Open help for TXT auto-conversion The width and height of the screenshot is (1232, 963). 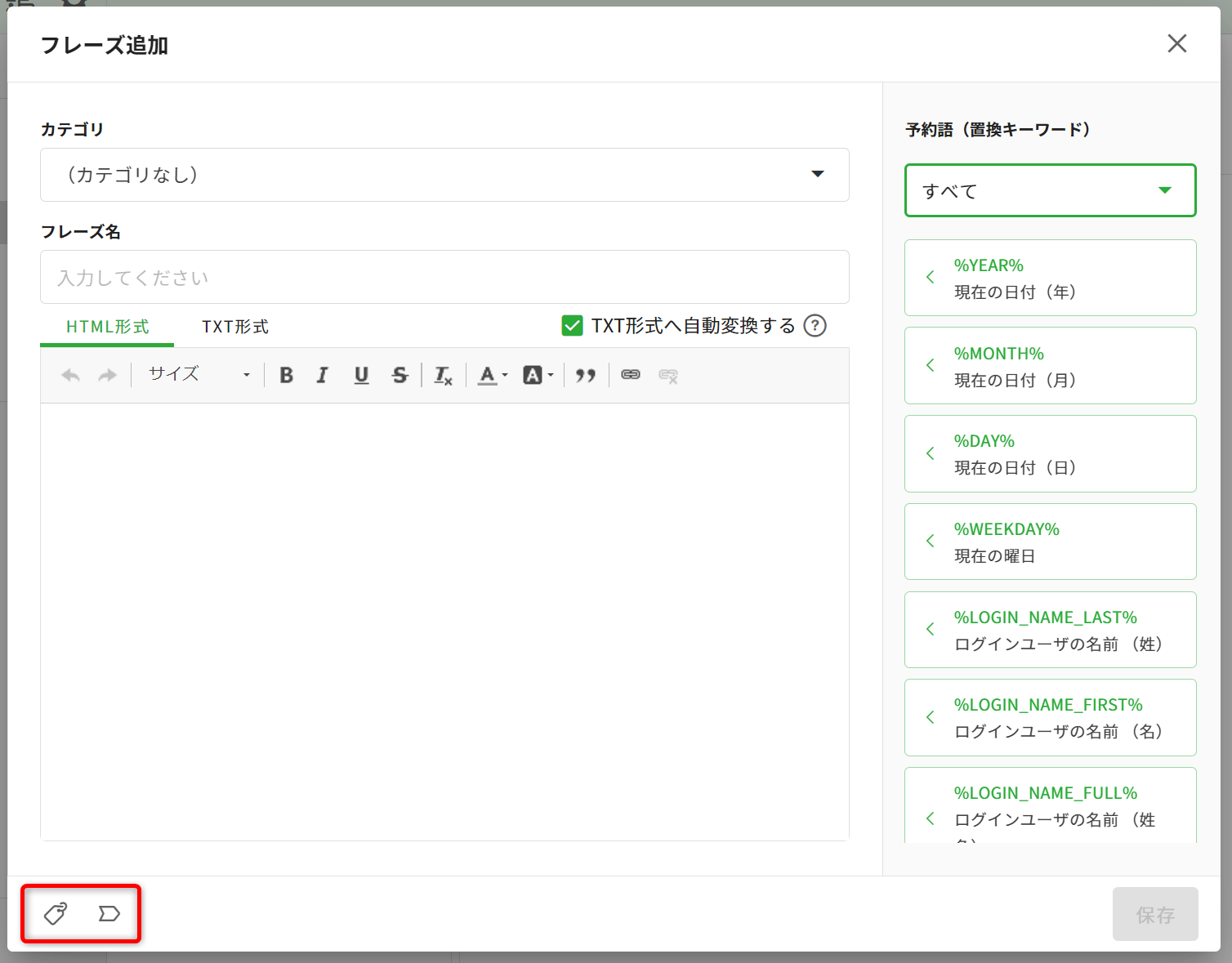coord(815,326)
